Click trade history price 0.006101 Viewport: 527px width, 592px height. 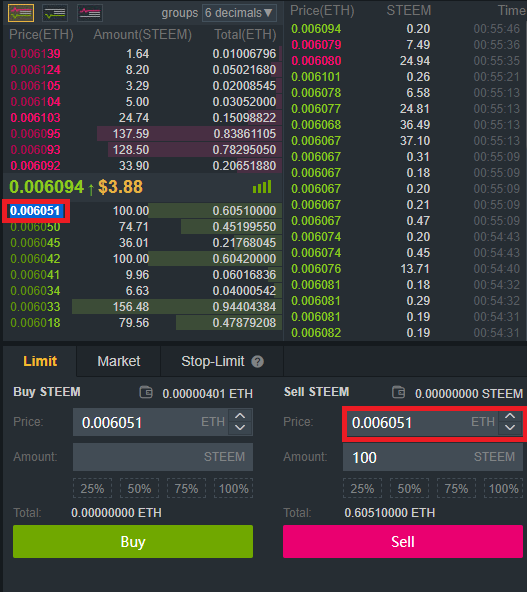pyautogui.click(x=316, y=77)
